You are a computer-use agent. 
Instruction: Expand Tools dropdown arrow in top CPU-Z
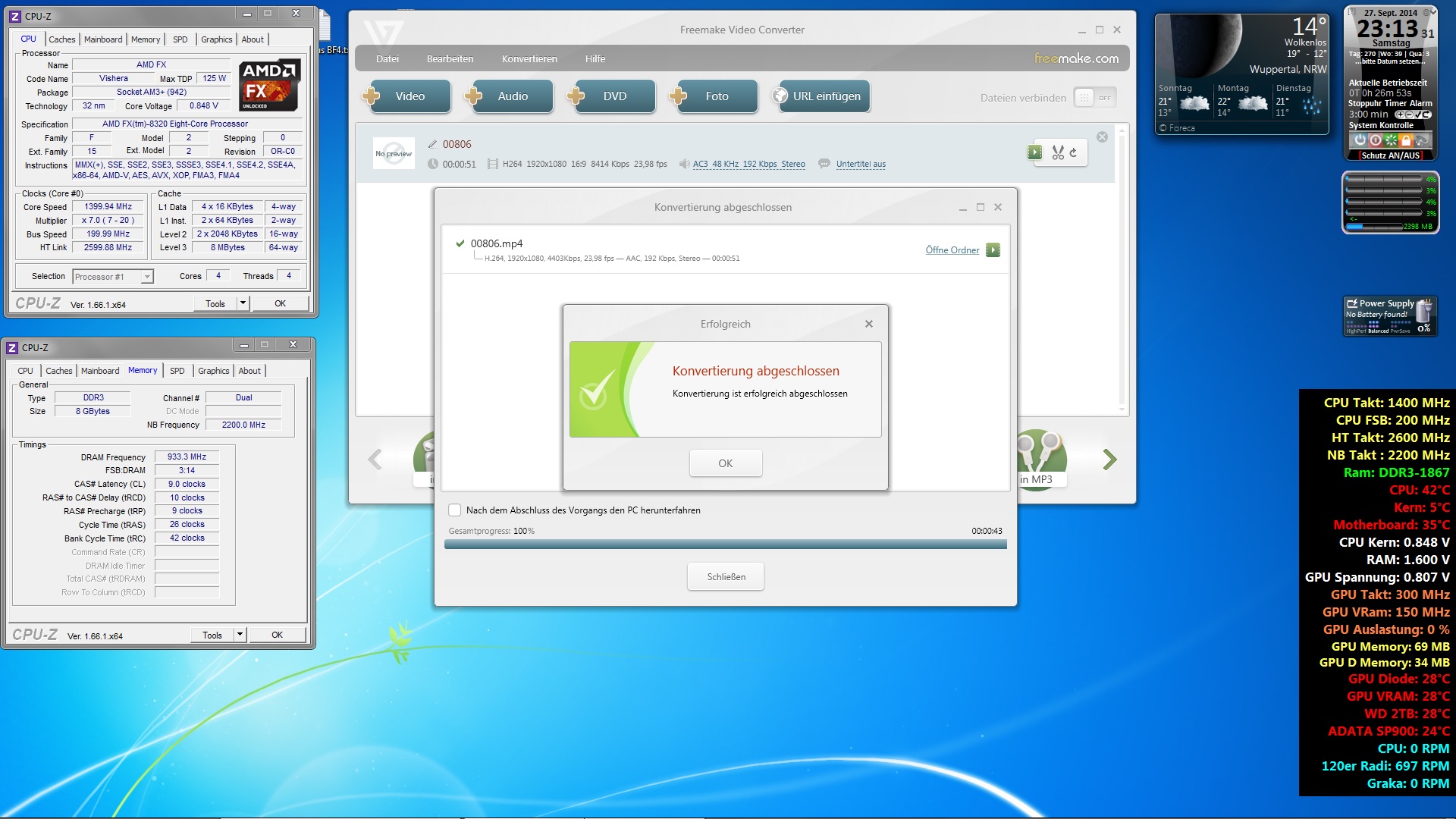click(x=243, y=303)
